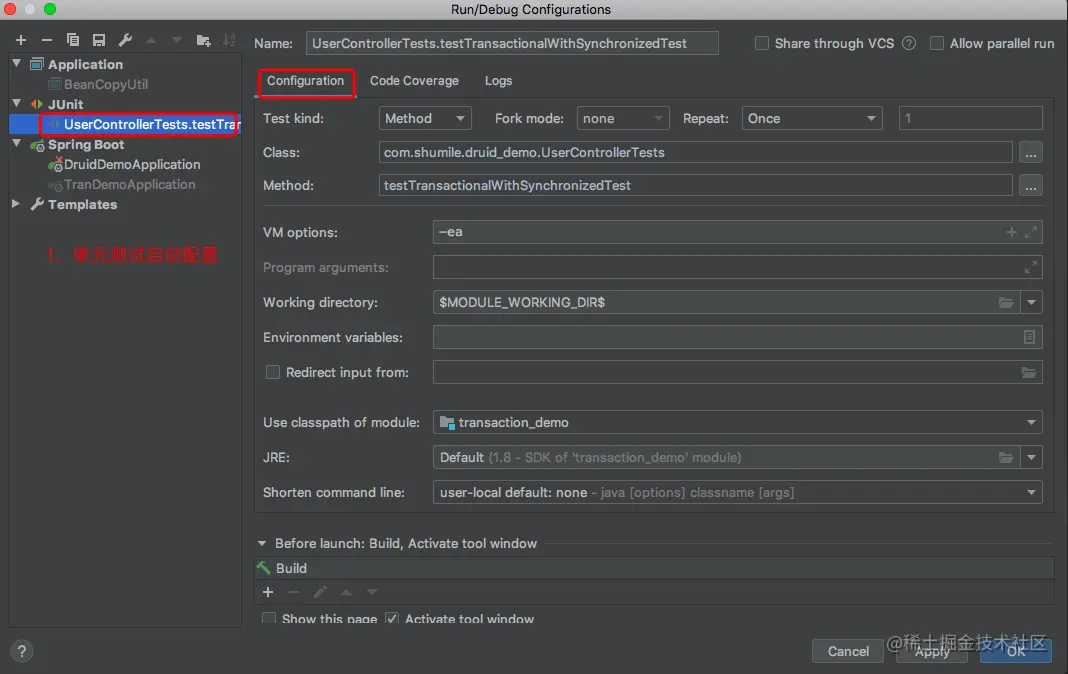
Task: Expand the VM options field
Action: pos(1031,232)
